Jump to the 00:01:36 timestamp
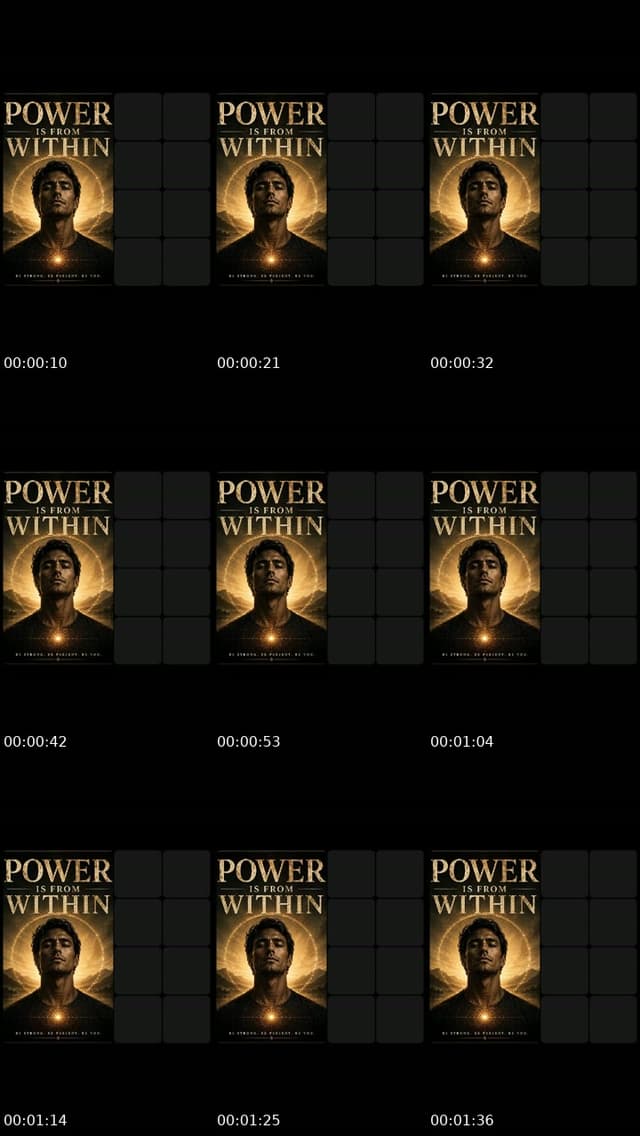Image resolution: width=640 pixels, height=1136 pixels. (x=462, y=1121)
